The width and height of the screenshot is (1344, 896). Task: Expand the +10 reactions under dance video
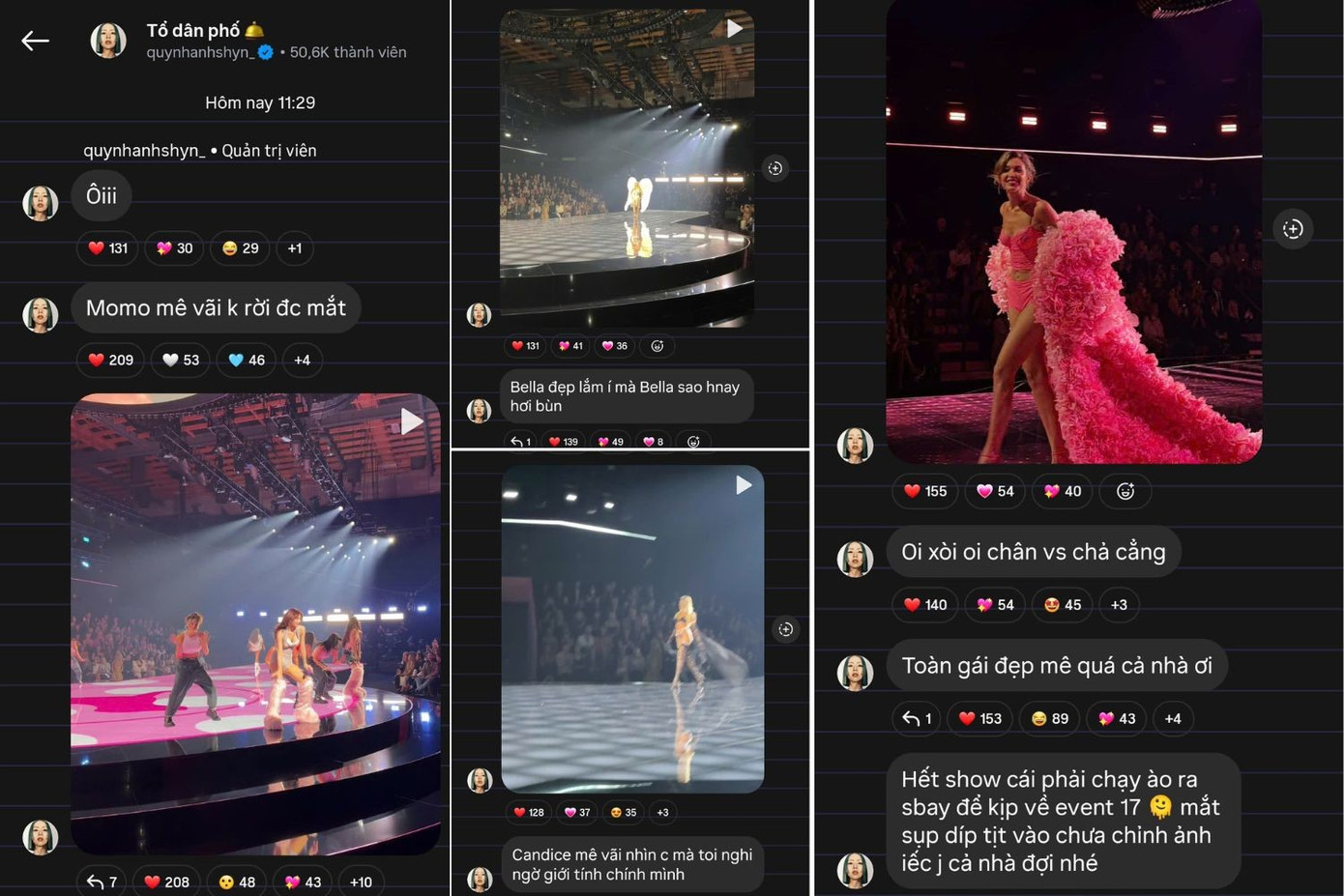[361, 882]
